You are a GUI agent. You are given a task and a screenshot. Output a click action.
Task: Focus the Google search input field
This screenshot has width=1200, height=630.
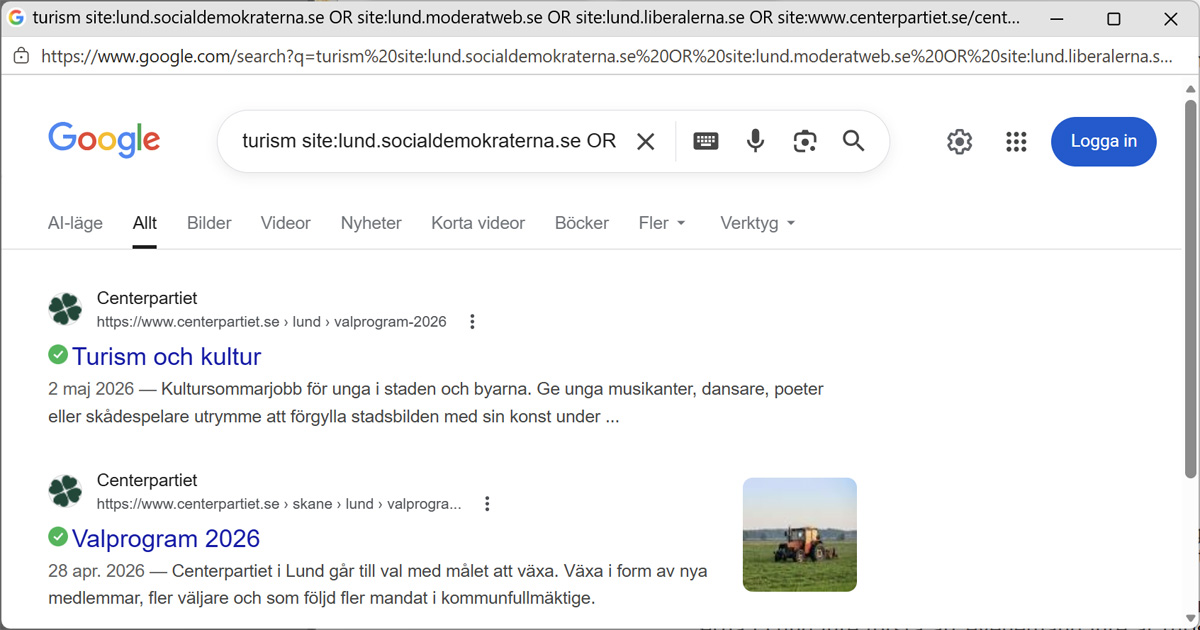point(429,142)
